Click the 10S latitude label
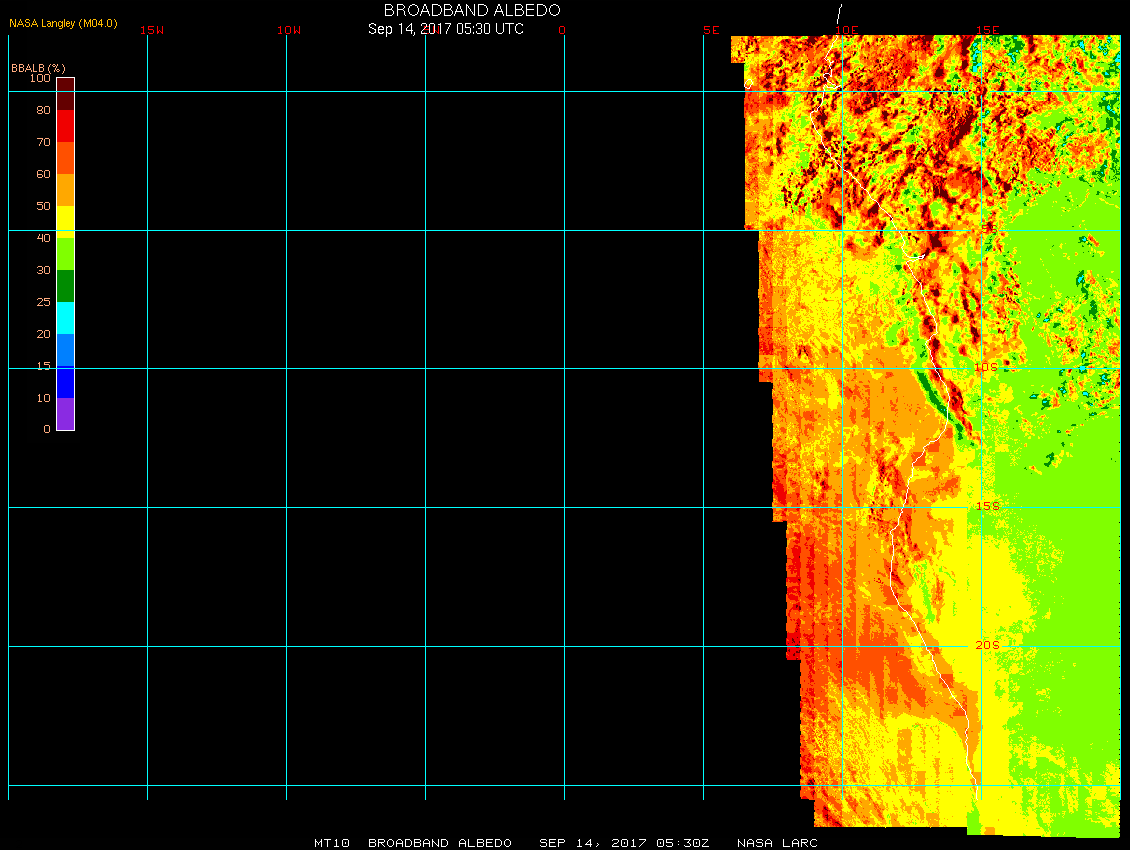Screen dimensions: 1130x850 click(986, 368)
